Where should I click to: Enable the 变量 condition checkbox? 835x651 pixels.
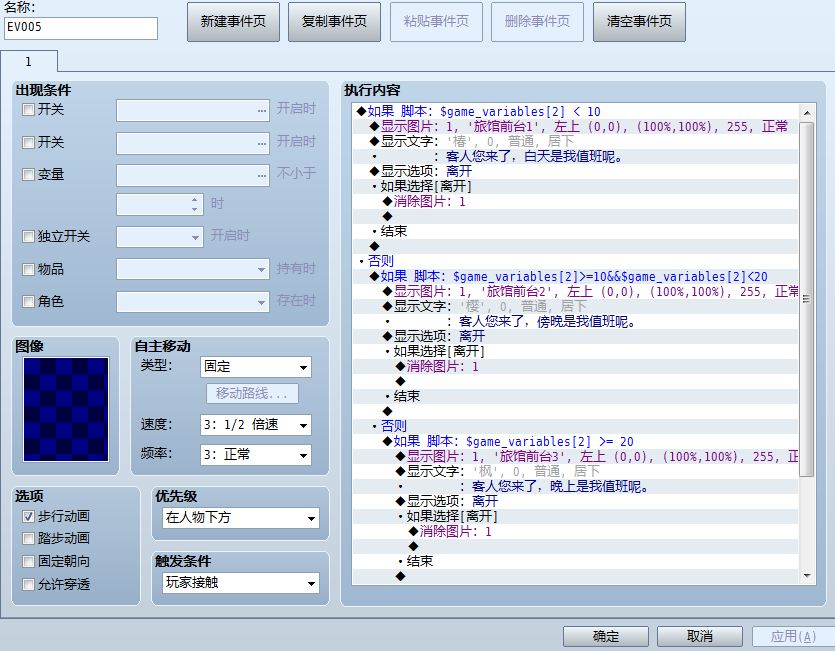tap(28, 175)
